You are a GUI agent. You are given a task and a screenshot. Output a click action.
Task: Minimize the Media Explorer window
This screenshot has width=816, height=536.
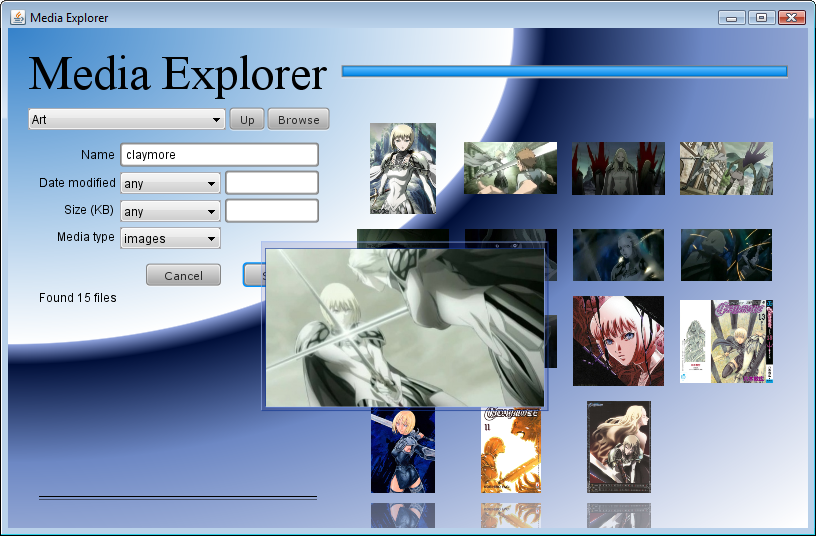732,18
